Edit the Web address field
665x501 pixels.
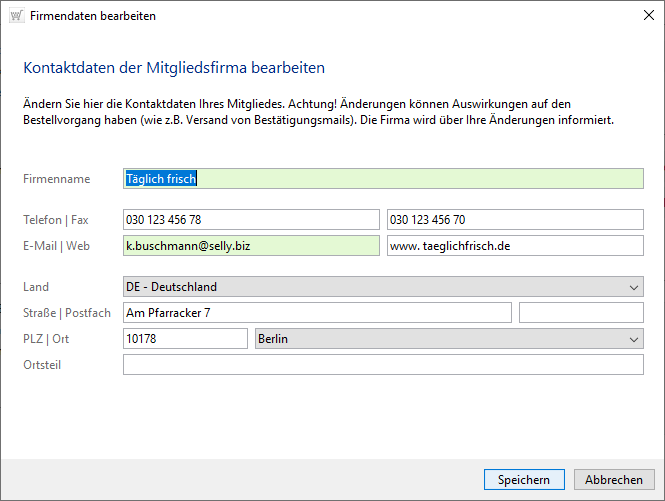coord(514,246)
